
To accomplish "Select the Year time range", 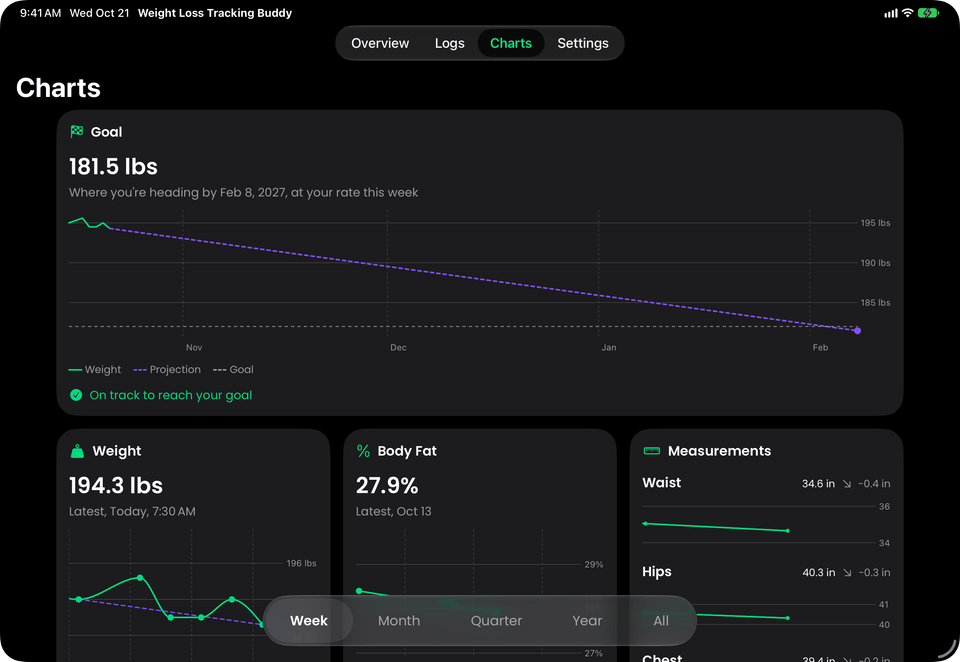I will coord(587,620).
